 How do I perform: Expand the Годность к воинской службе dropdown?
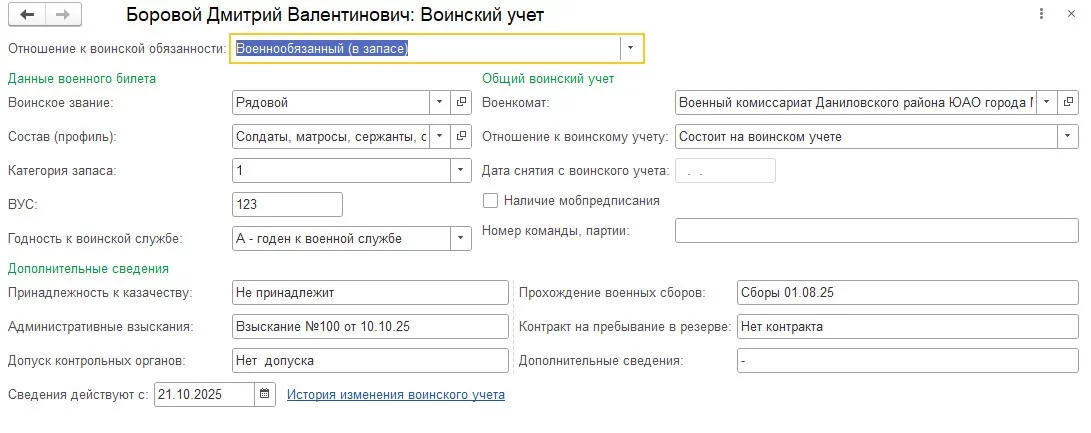pos(461,239)
